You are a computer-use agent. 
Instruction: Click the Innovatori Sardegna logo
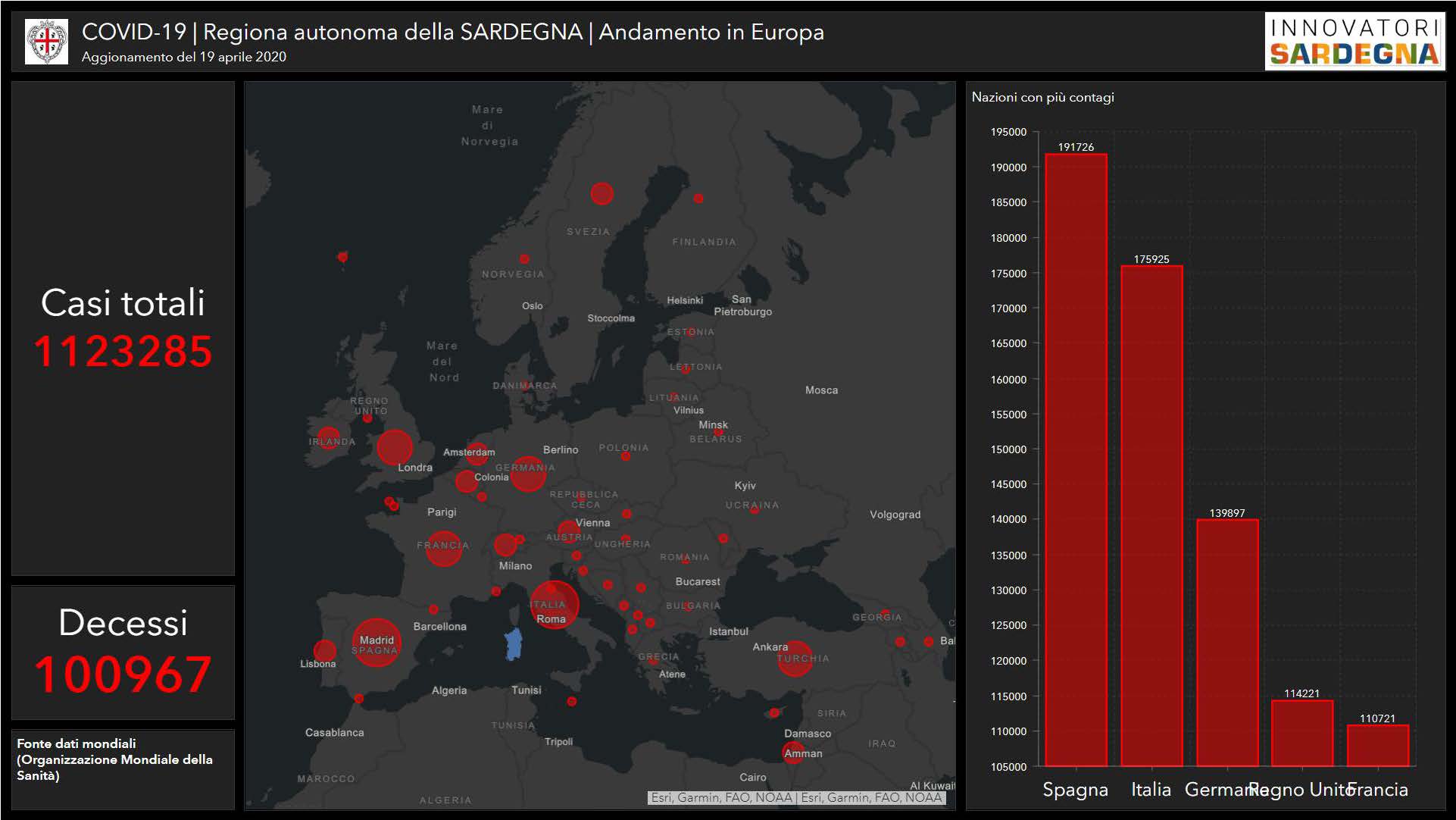point(1354,42)
